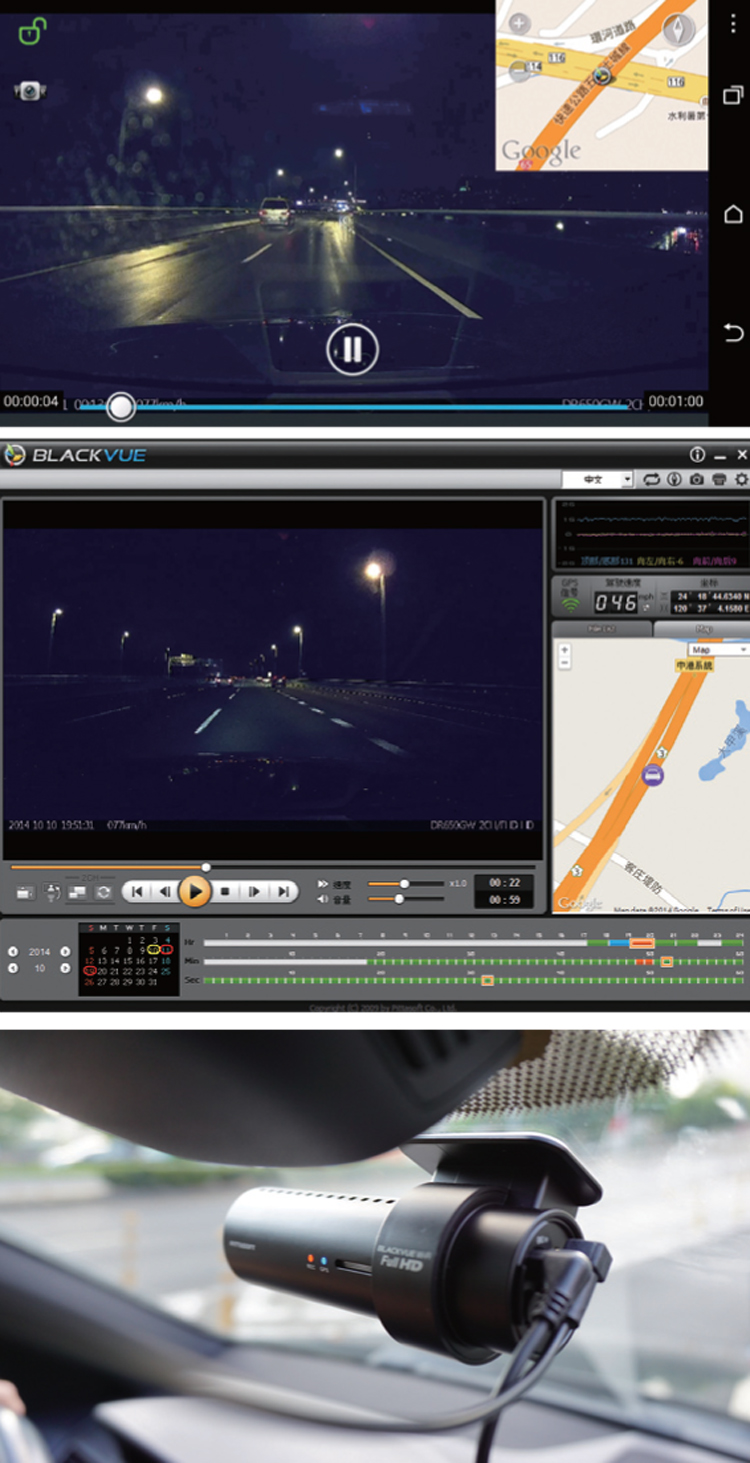Go to the next year with the arrow
Screen dimensions: 750x1463
[x=66, y=951]
